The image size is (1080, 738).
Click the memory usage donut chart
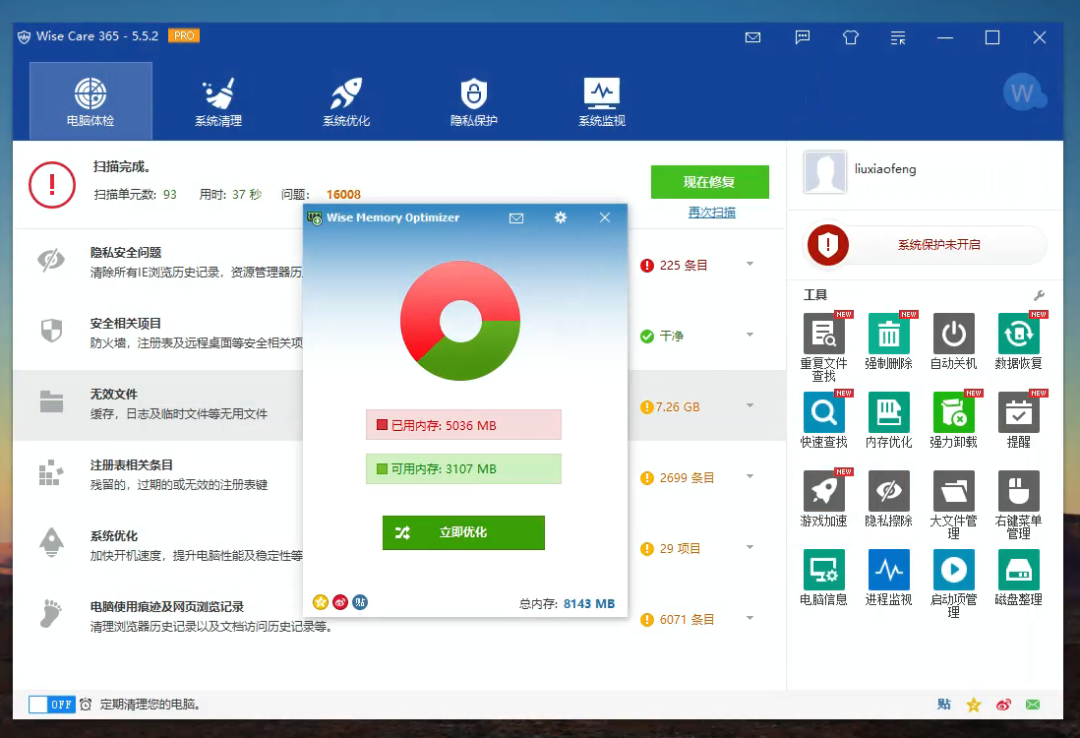click(x=460, y=320)
